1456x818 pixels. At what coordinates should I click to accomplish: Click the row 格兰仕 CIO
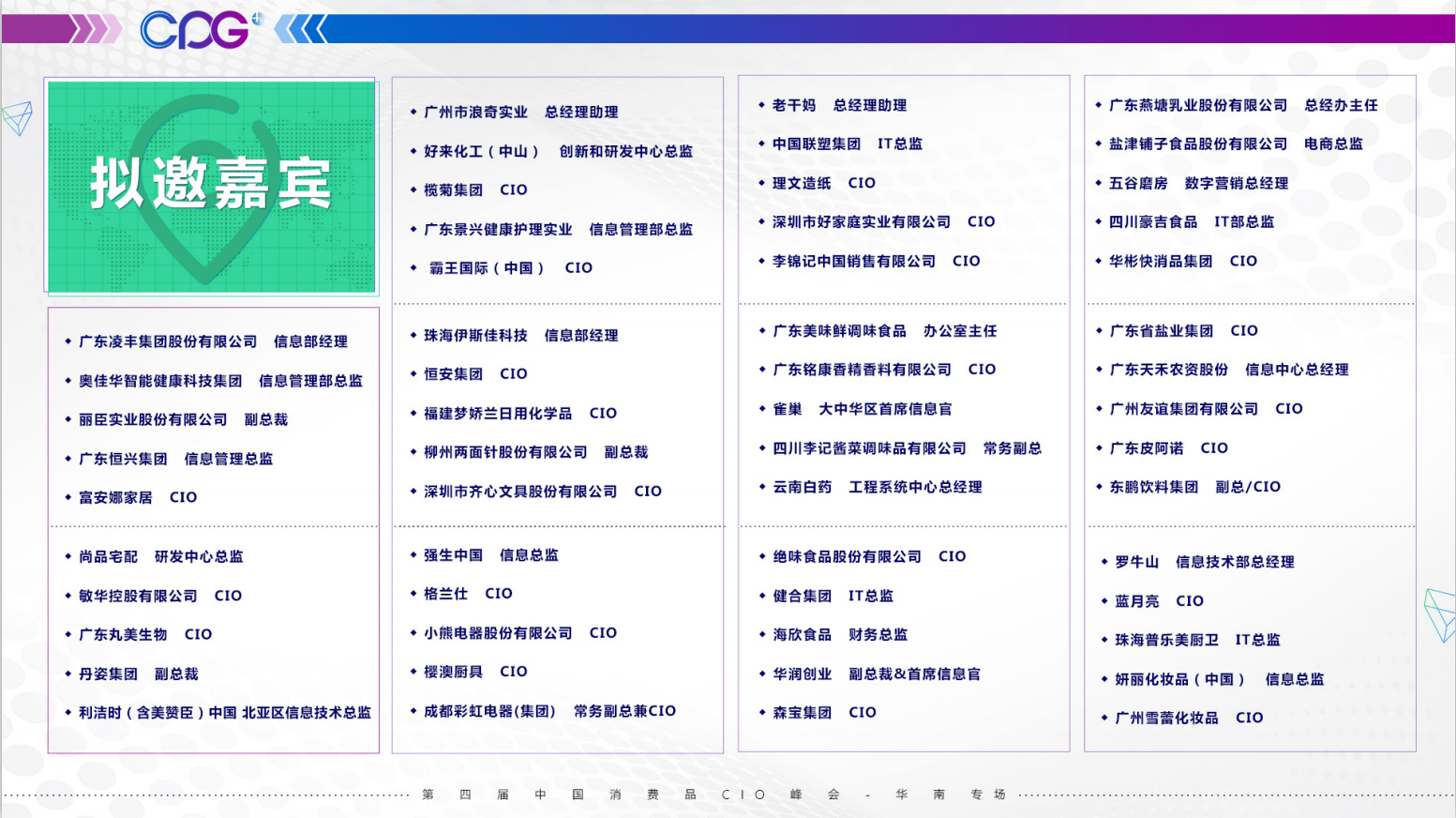(x=461, y=594)
